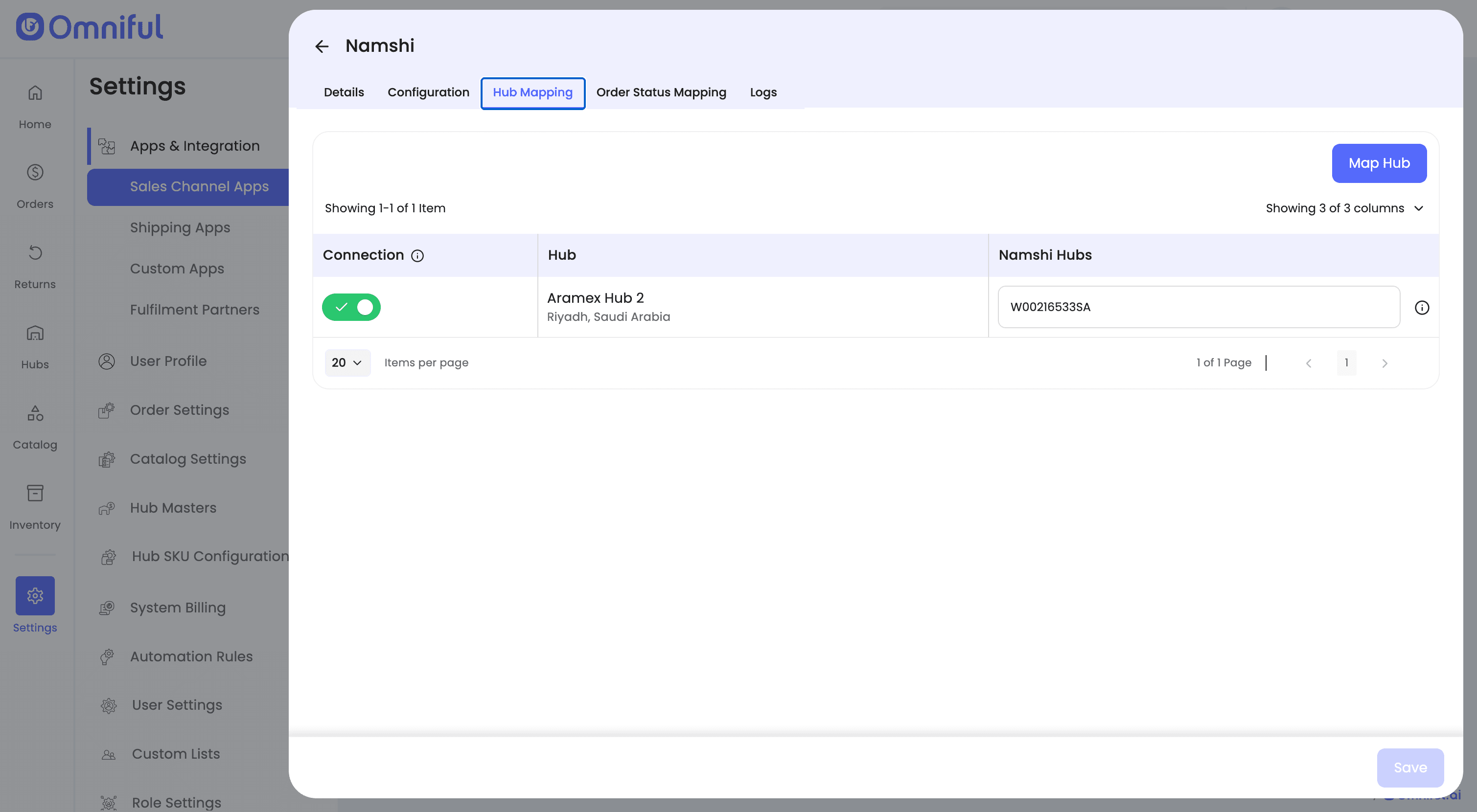Screen dimensions: 1477x812
Task: Click the Hub column header
Action: pos(562,255)
